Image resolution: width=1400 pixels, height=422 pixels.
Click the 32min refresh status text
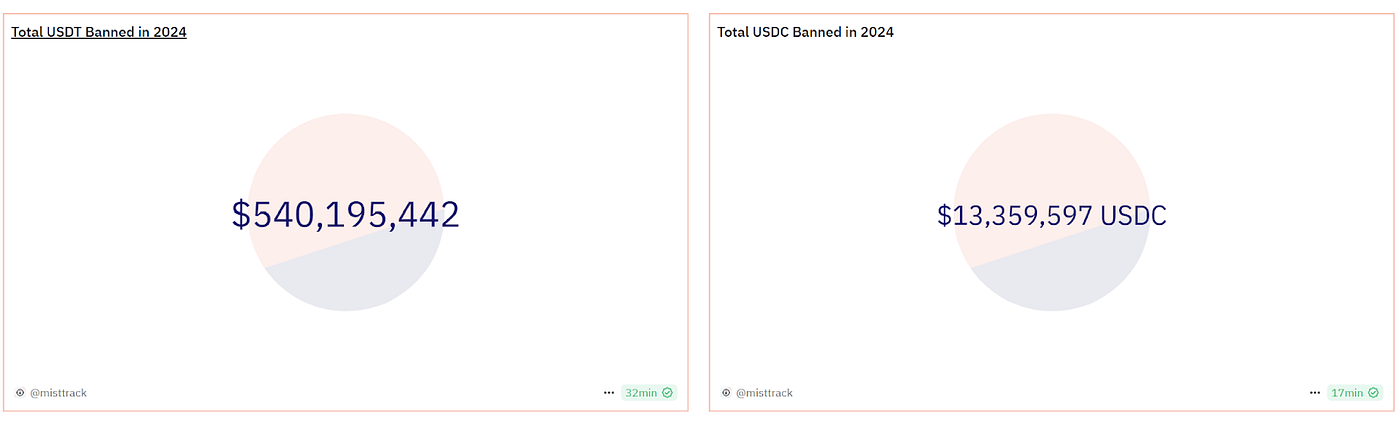(641, 393)
